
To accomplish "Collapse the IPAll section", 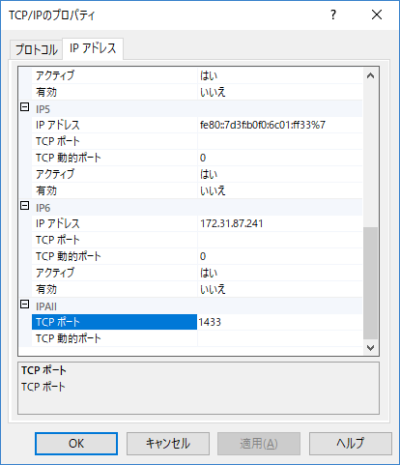I will [25, 304].
